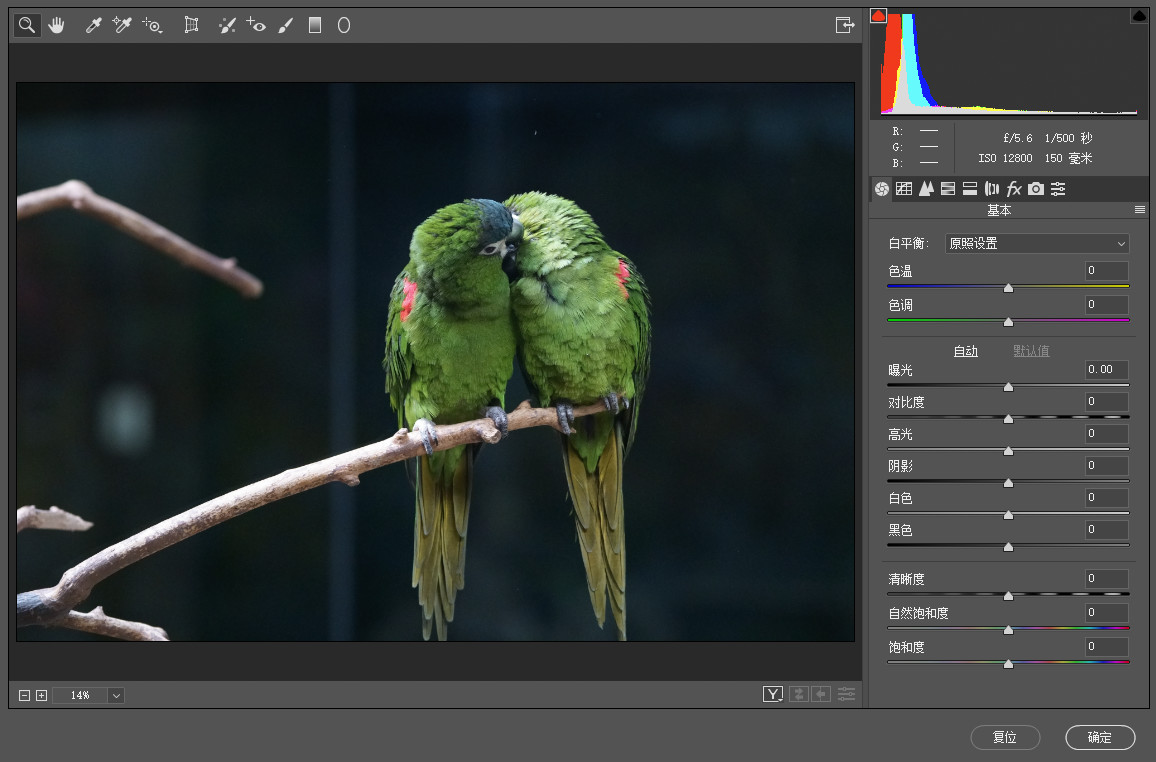The width and height of the screenshot is (1156, 762).
Task: Click the 曝光 exposure slider handle
Action: pyautogui.click(x=1008, y=386)
